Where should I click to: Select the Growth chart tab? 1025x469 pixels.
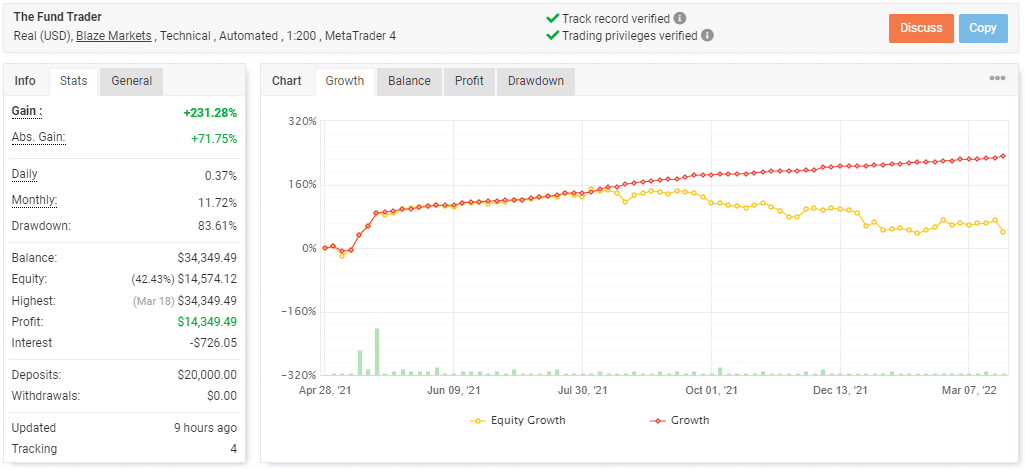pyautogui.click(x=345, y=81)
